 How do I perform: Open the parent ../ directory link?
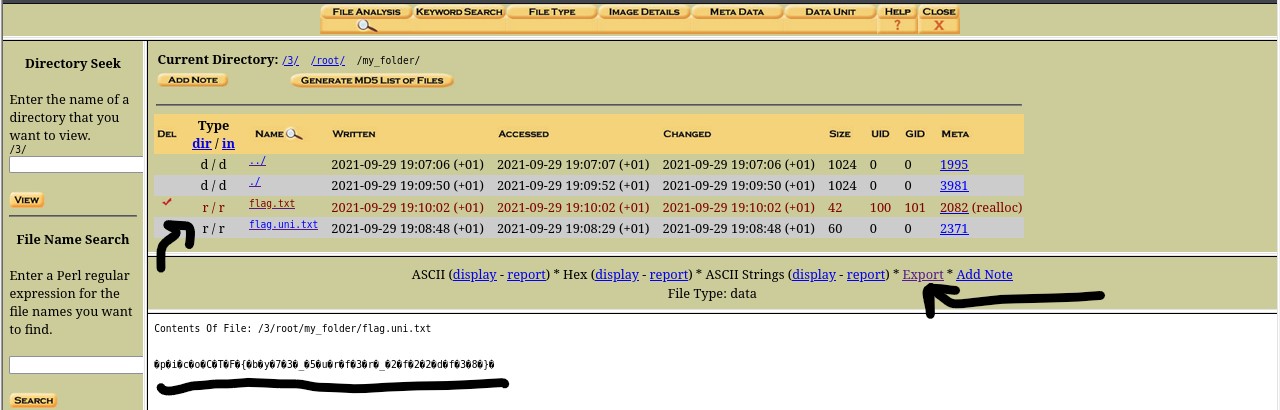tap(257, 161)
